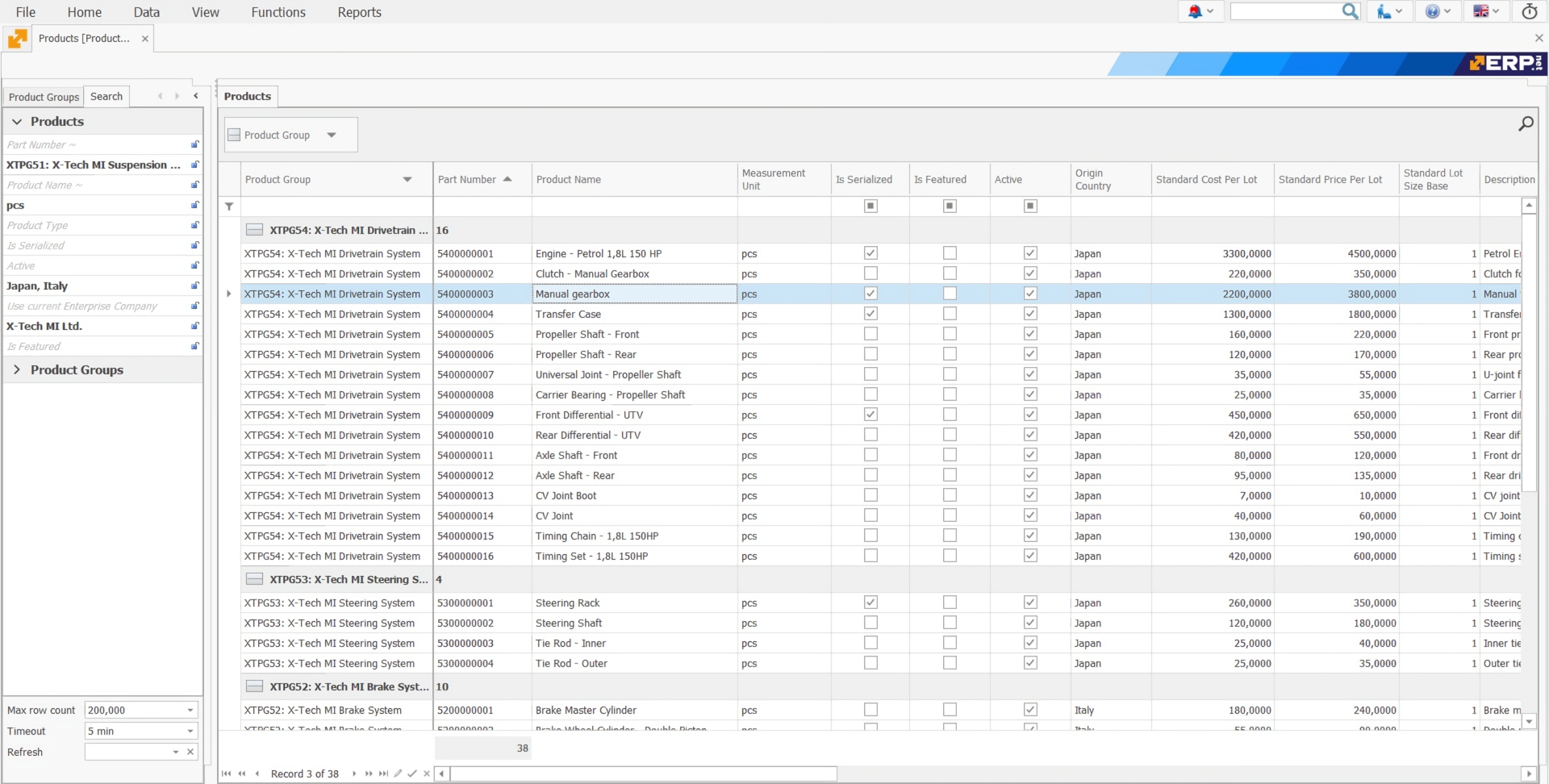The image size is (1549, 784).
Task: Open the Functions menu
Action: (278, 12)
